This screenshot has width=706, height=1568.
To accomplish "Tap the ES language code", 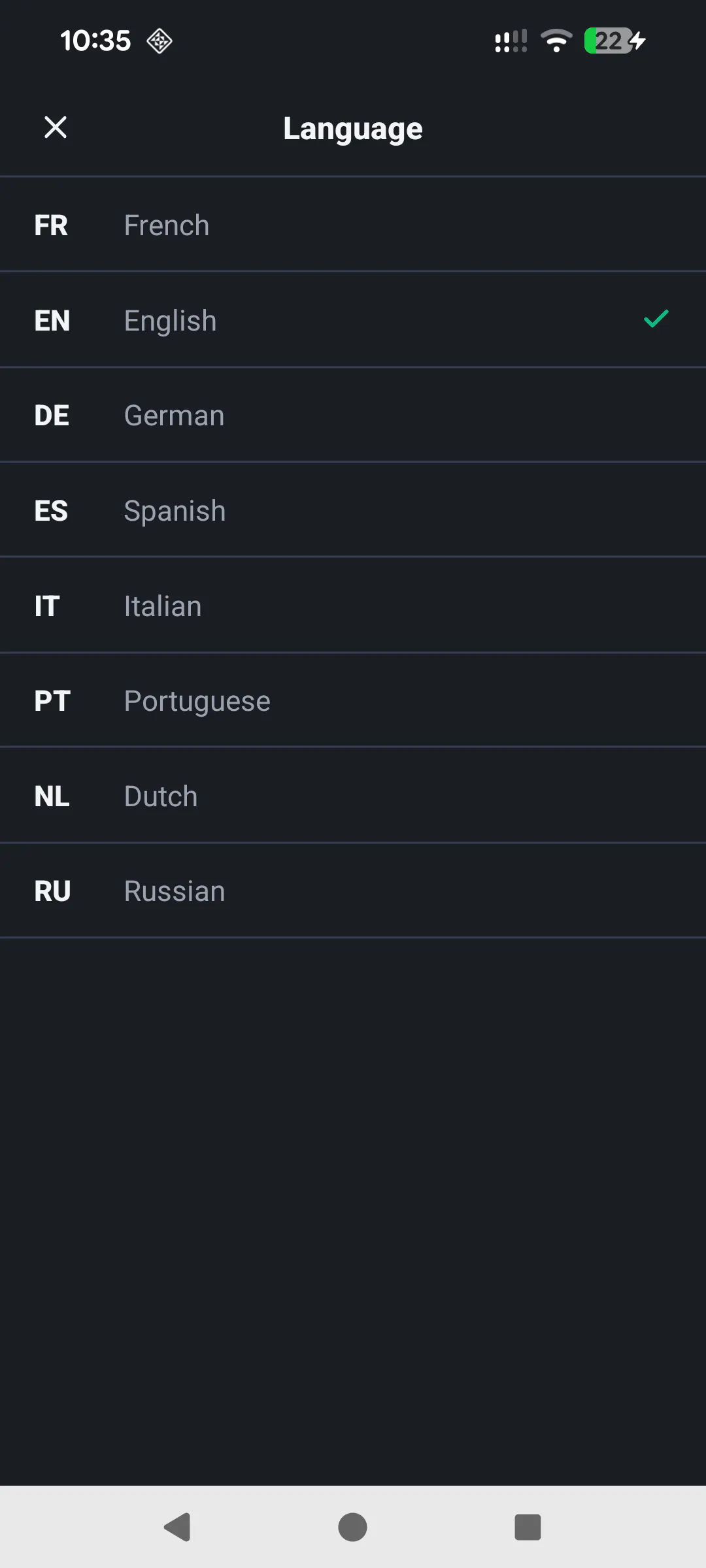I will click(51, 511).
